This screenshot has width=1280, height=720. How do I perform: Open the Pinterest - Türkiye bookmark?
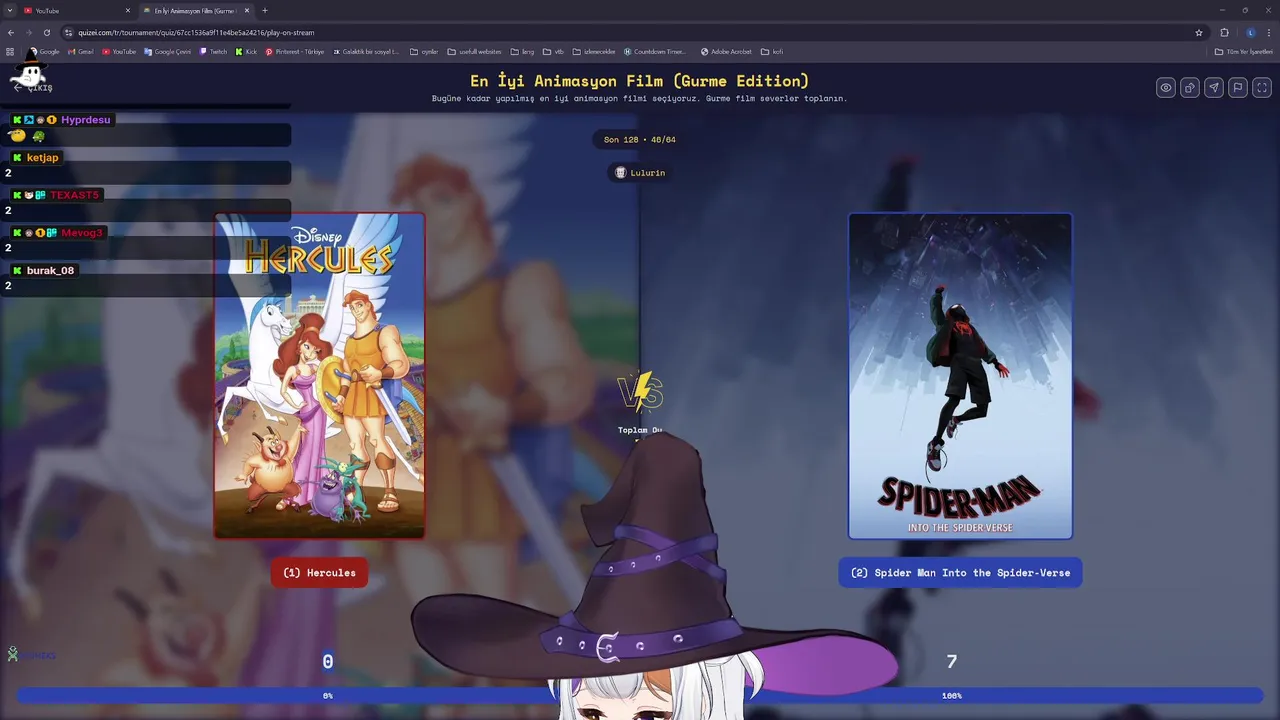pyautogui.click(x=295, y=52)
